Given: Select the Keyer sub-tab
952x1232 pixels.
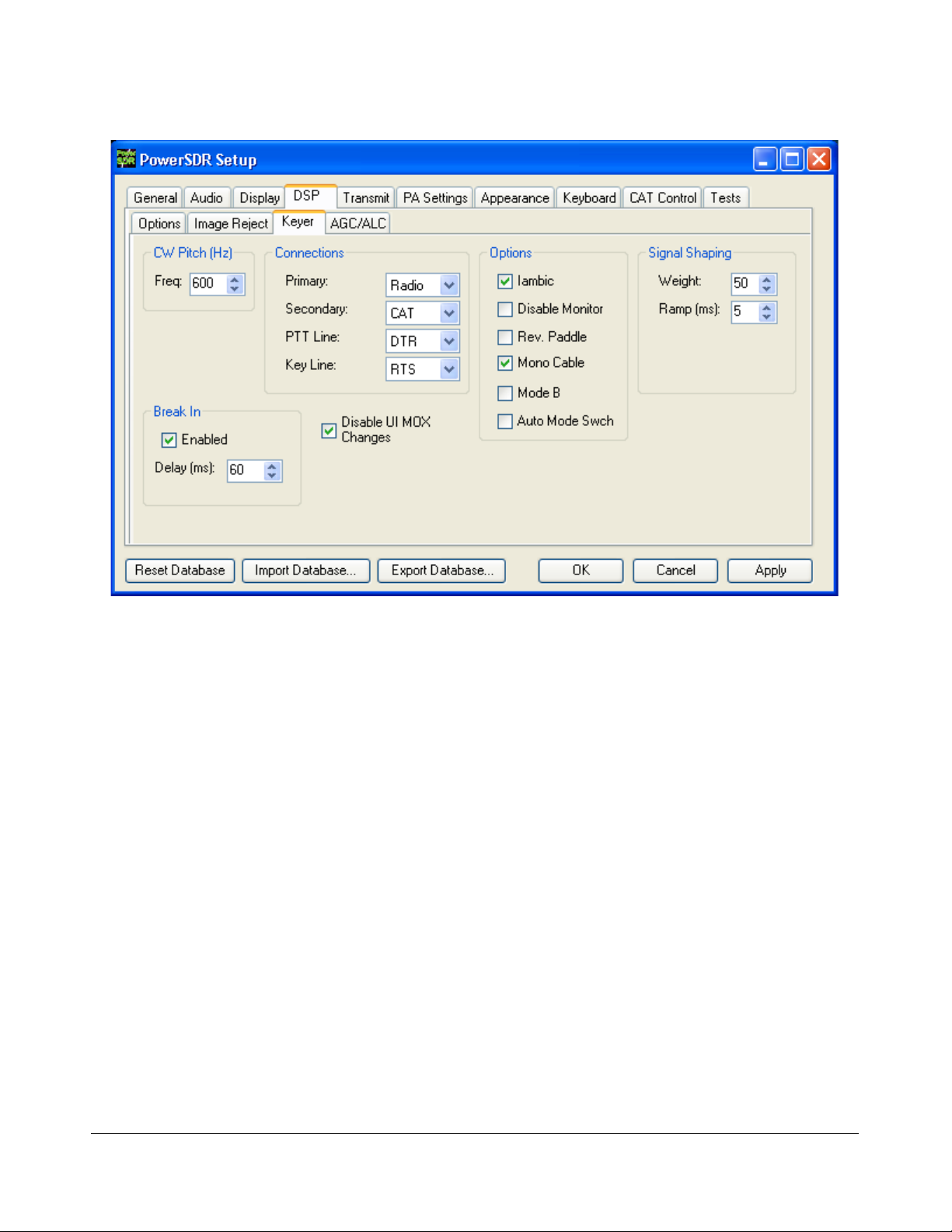Looking at the screenshot, I should coord(298,222).
